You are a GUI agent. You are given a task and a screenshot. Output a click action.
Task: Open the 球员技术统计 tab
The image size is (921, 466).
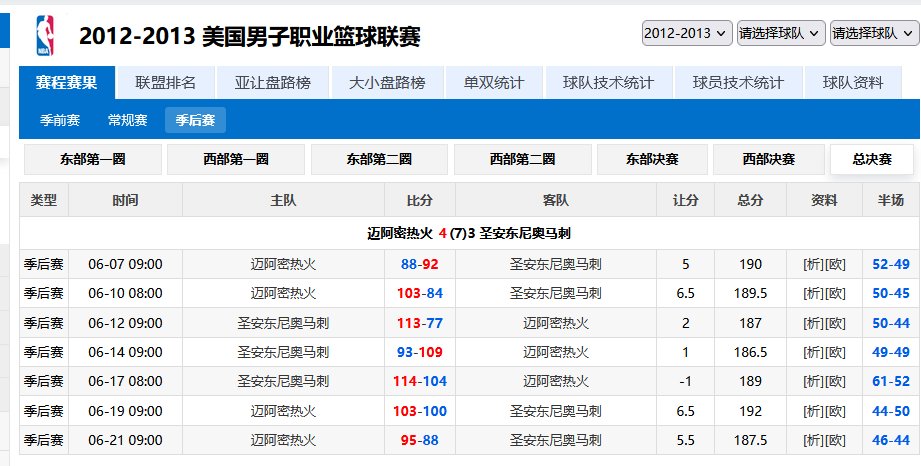(x=738, y=82)
